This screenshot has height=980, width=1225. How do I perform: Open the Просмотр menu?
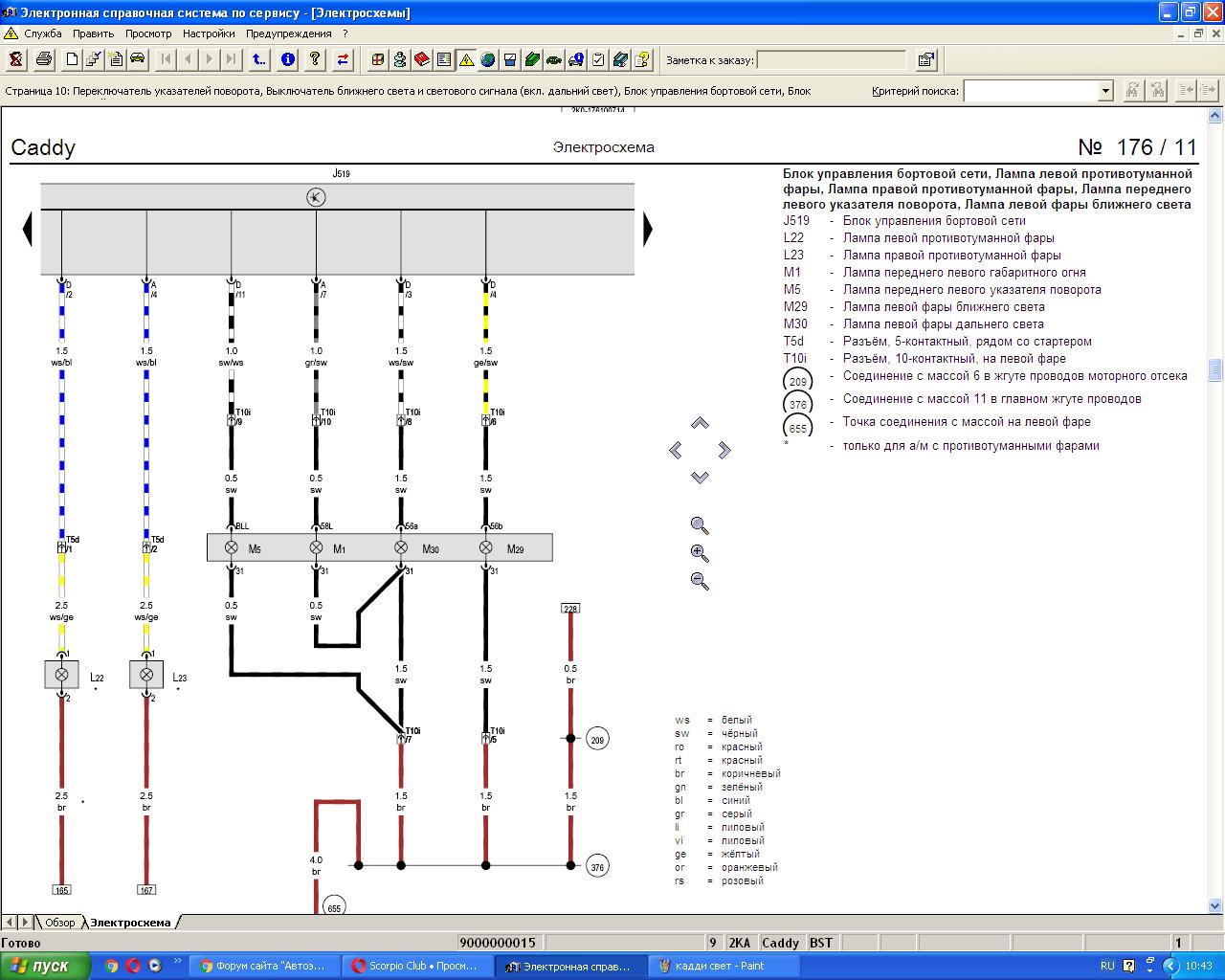148,33
